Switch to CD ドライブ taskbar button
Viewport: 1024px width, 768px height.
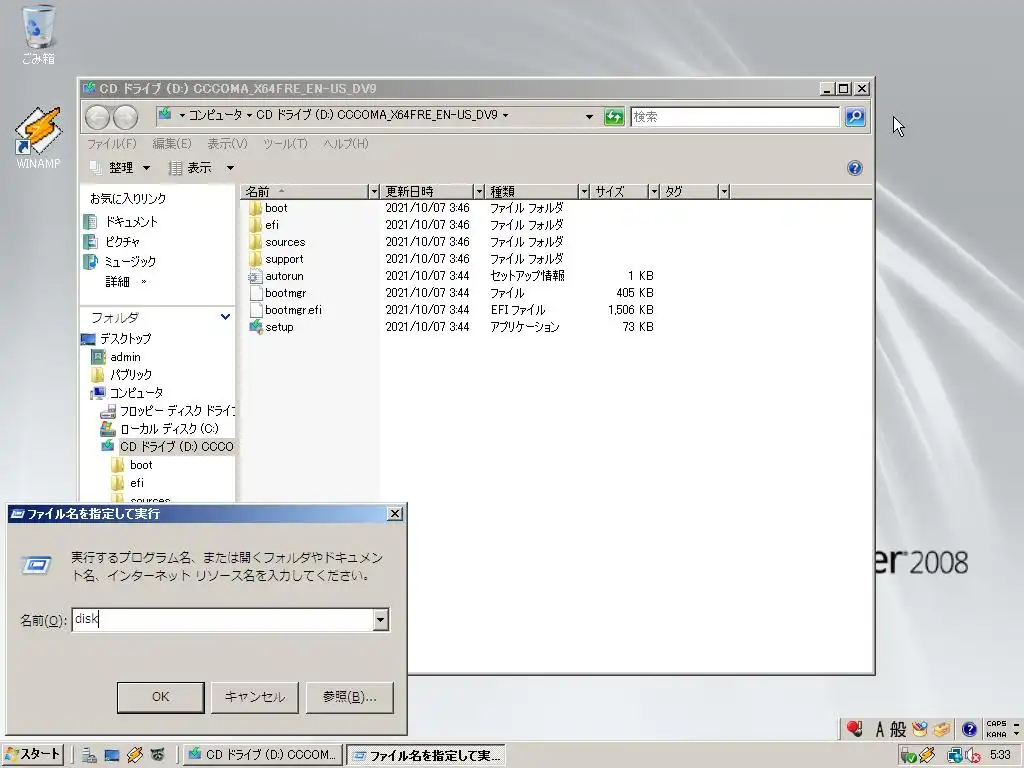click(262, 755)
